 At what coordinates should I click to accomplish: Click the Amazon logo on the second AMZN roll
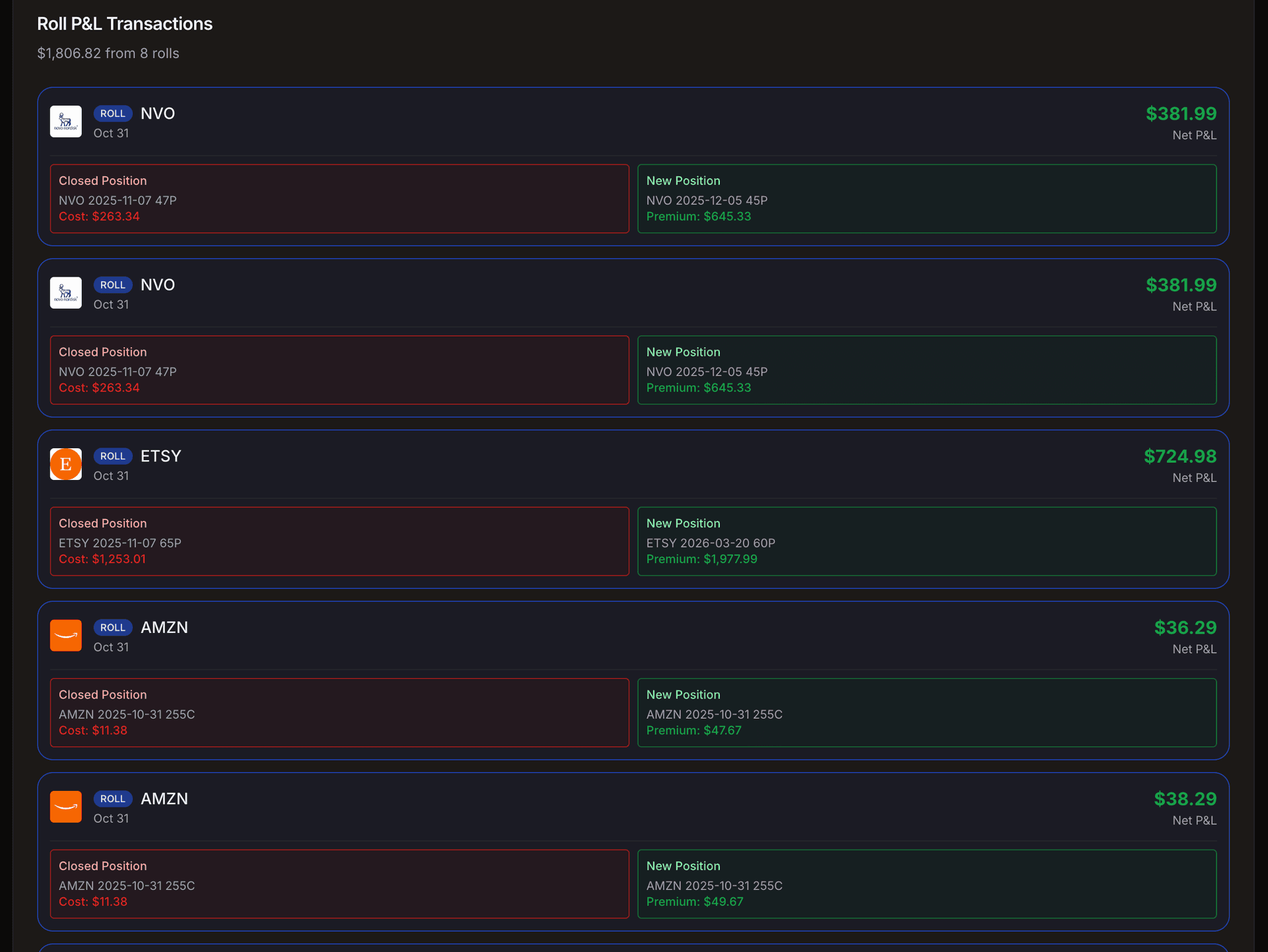pyautogui.click(x=65, y=806)
